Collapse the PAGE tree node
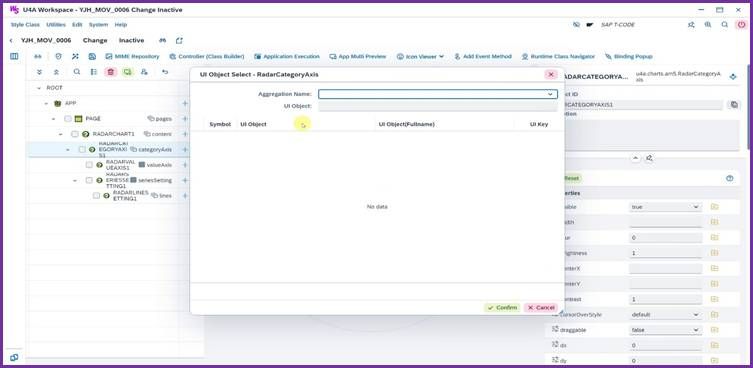Screen dimensions: 753x368 53,119
